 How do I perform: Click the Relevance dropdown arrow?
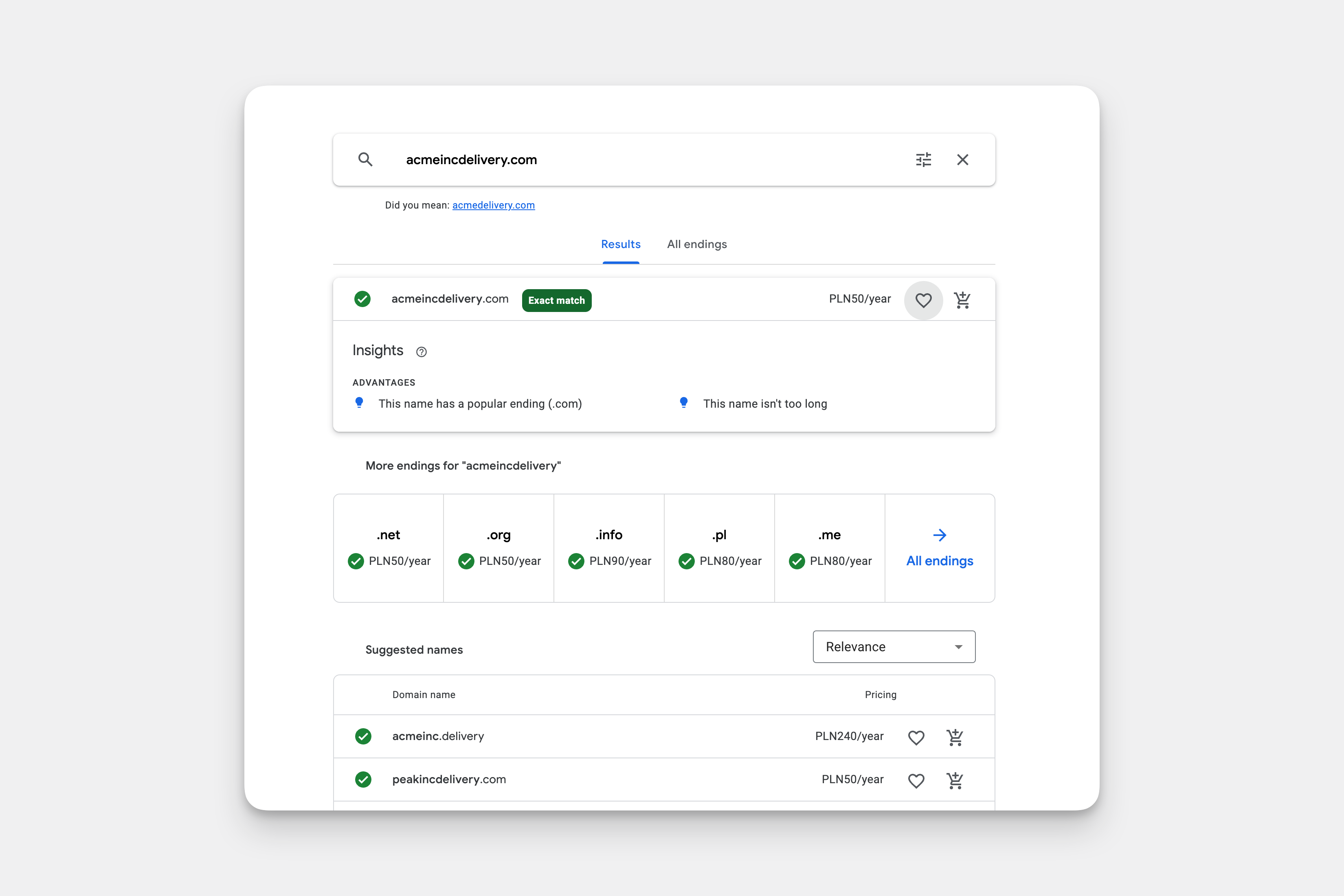[958, 647]
